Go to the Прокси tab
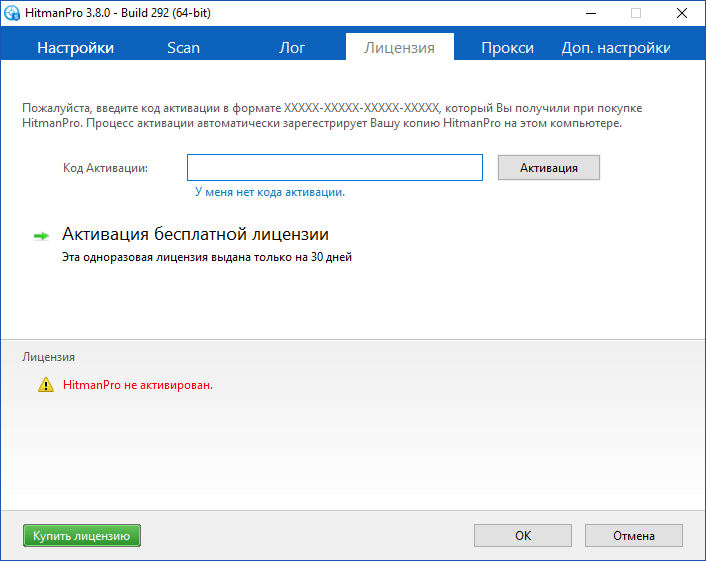Viewport: 706px width, 561px height. click(507, 47)
